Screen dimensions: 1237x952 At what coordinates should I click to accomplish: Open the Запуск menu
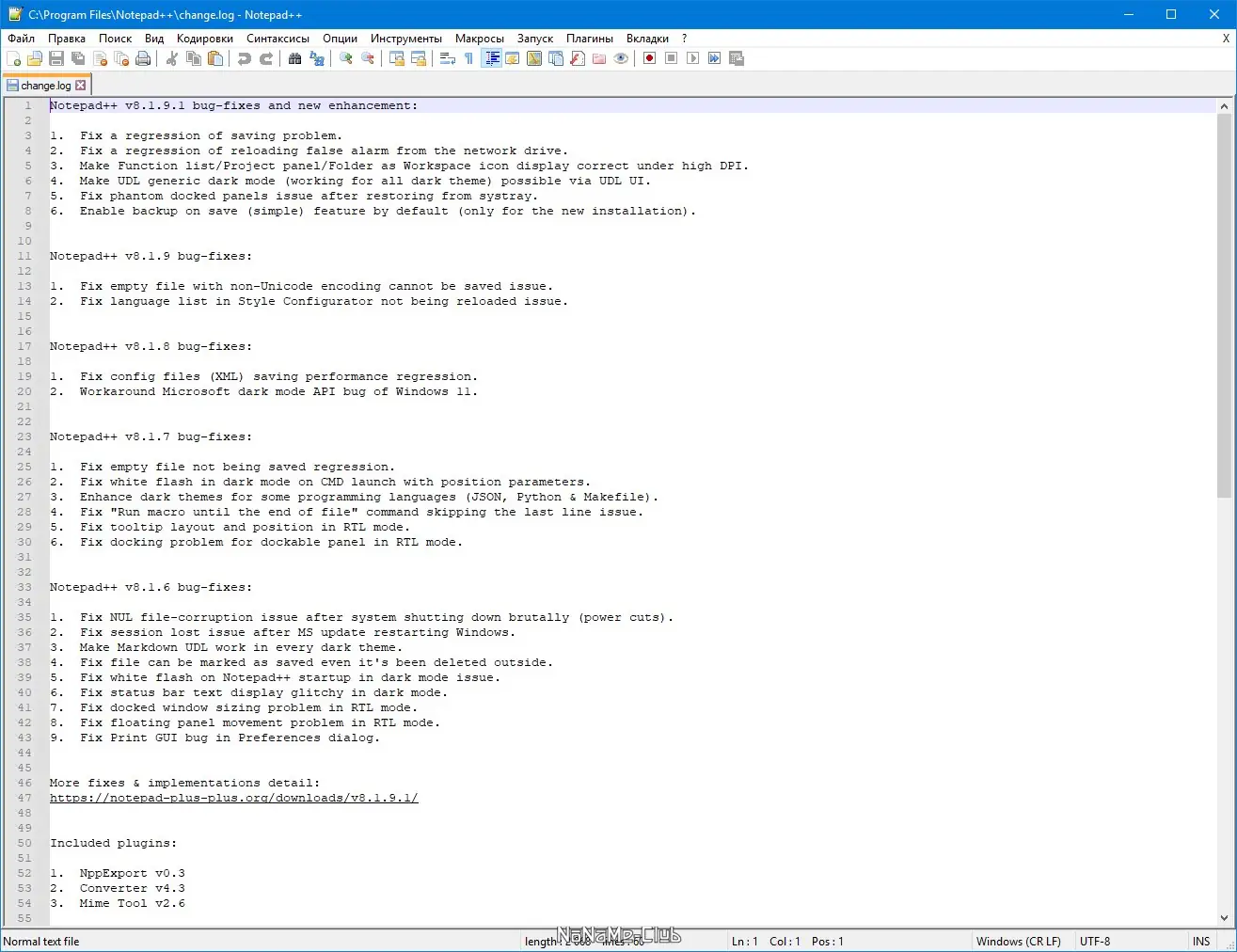[x=535, y=39]
